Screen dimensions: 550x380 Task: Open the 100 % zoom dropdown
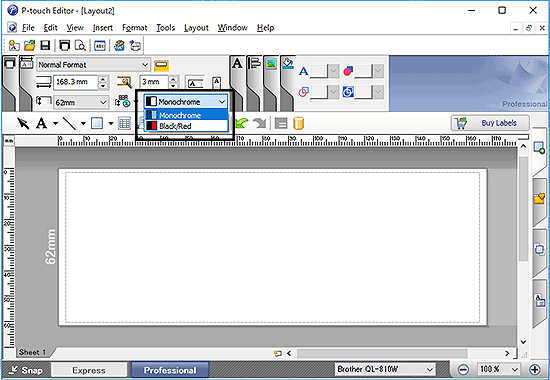(x=499, y=369)
